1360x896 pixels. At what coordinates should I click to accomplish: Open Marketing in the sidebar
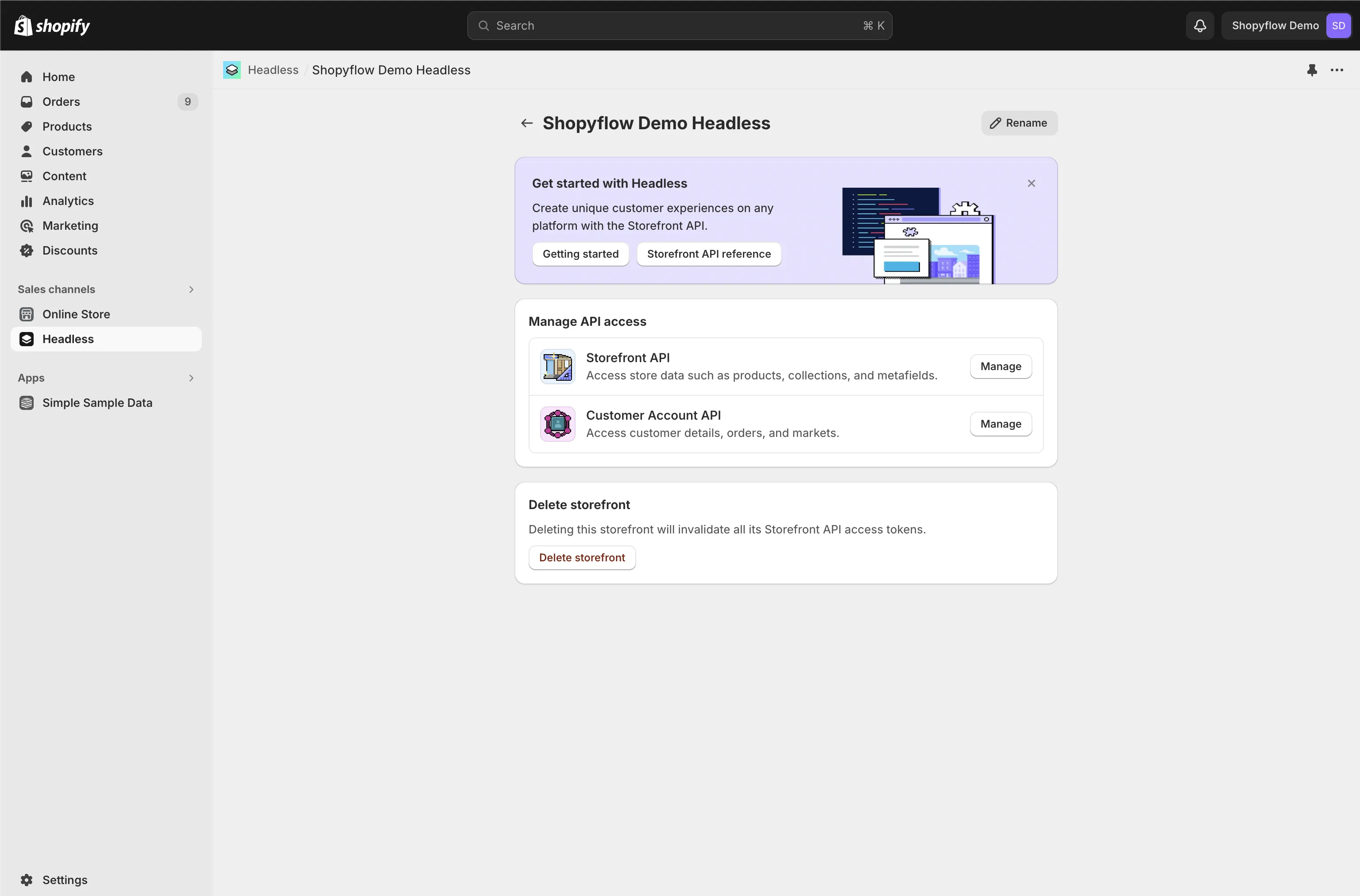tap(106, 226)
